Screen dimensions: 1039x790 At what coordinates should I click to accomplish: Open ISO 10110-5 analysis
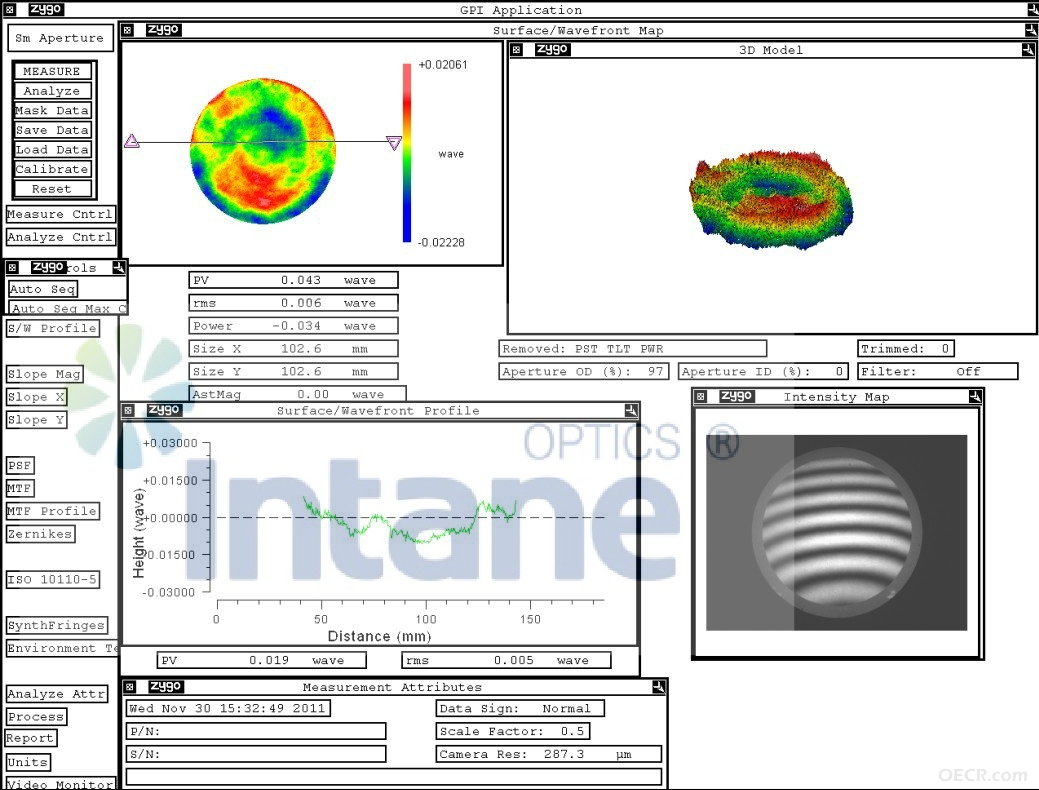tap(52, 579)
